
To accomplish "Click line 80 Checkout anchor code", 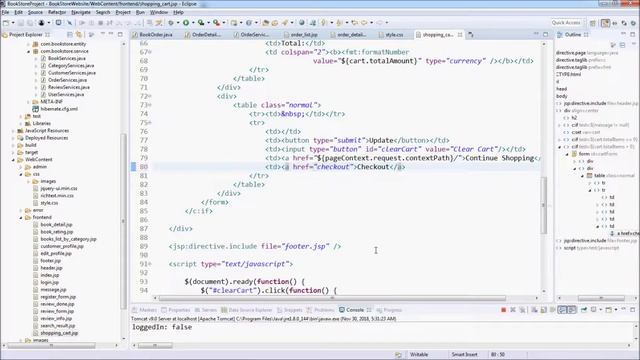I will (x=335, y=167).
